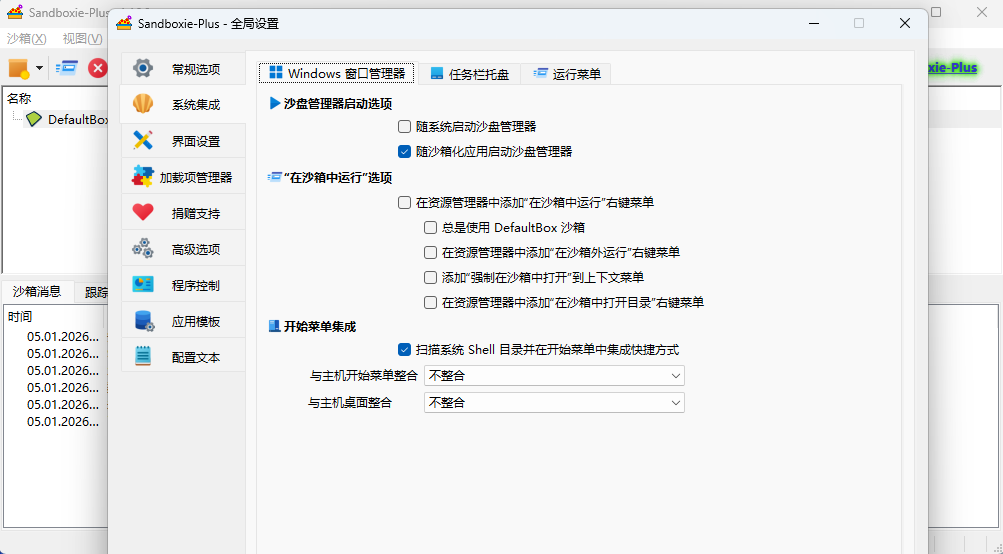Open 应用模板 database icon
This screenshot has width=1003, height=554.
[143, 321]
